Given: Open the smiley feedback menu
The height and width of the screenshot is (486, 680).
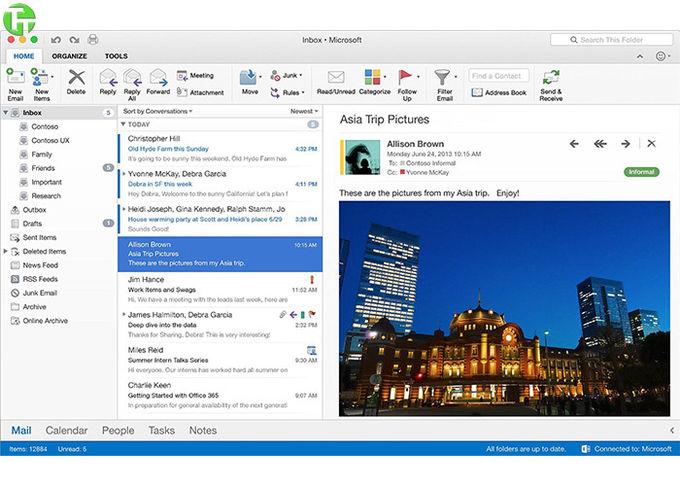Looking at the screenshot, I should 663,56.
